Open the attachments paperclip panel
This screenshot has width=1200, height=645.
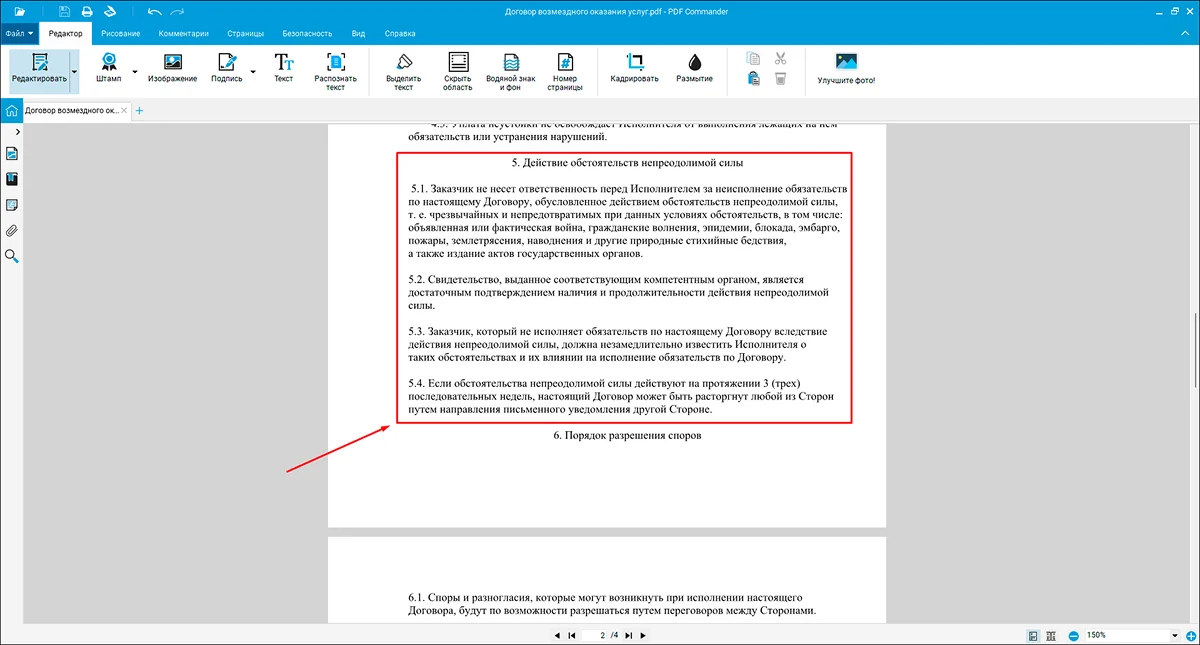tap(12, 230)
